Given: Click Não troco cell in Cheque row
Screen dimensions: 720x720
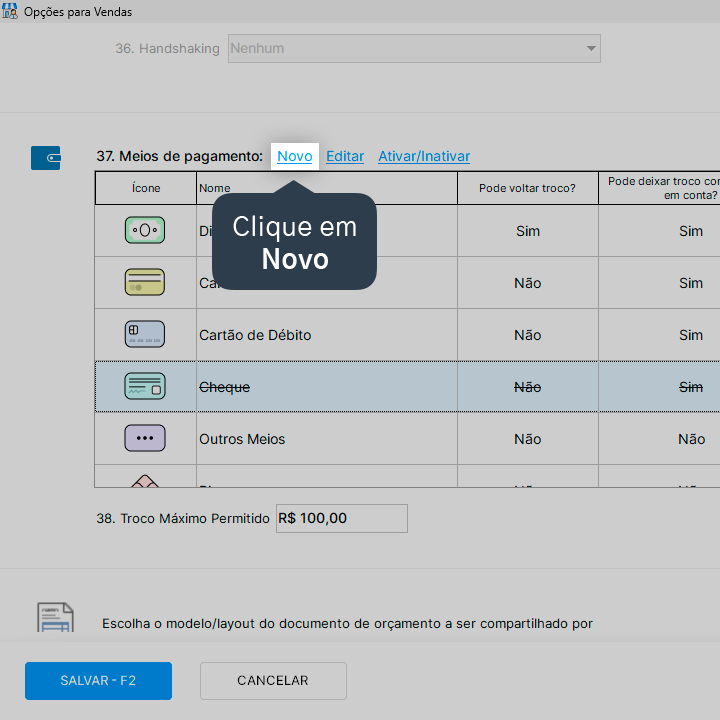Looking at the screenshot, I should pos(528,387).
